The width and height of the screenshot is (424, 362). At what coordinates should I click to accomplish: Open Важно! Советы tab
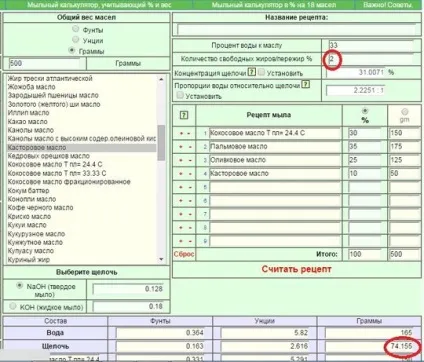tap(388, 5)
